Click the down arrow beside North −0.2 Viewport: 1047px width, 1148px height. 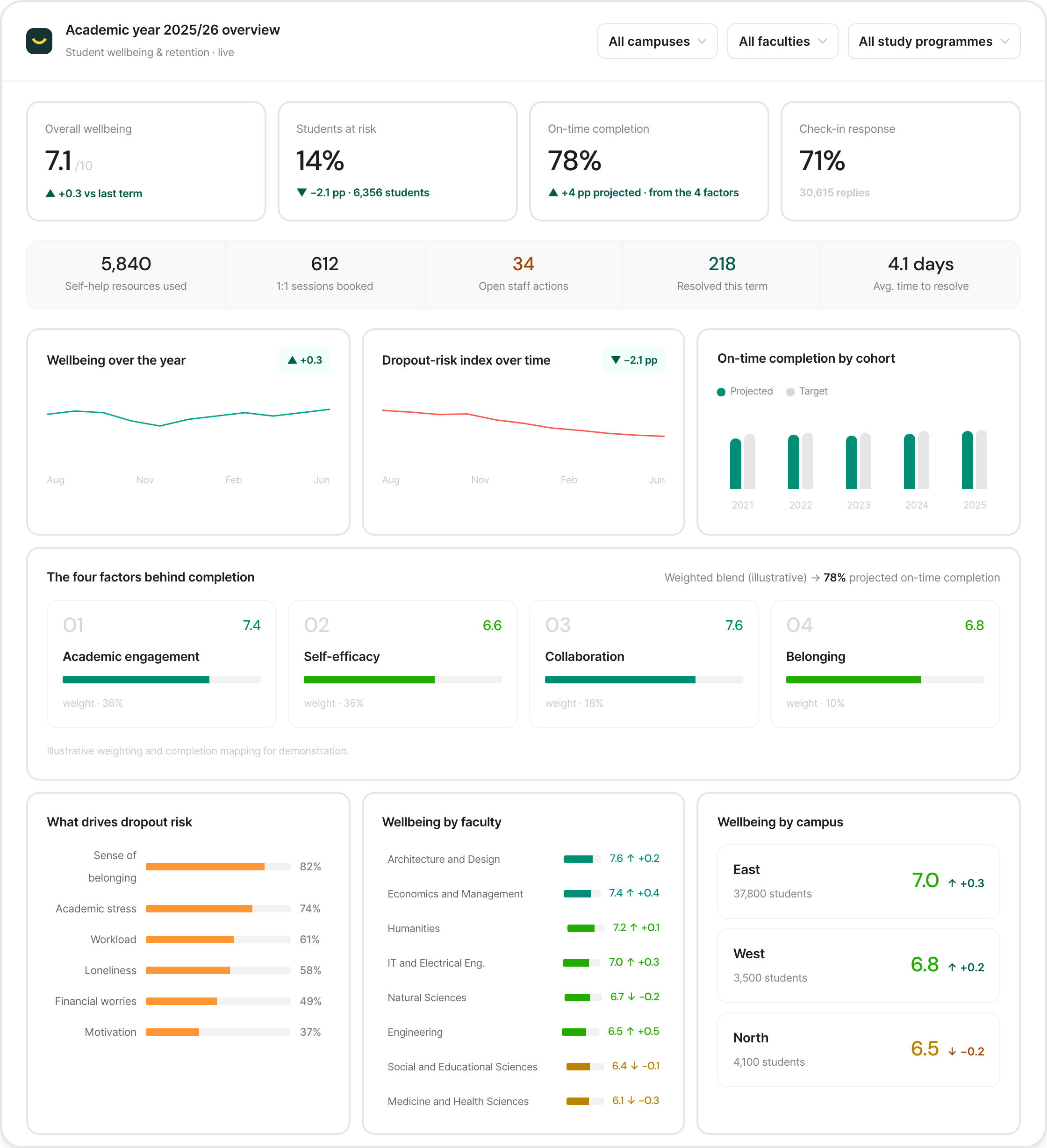[952, 1052]
